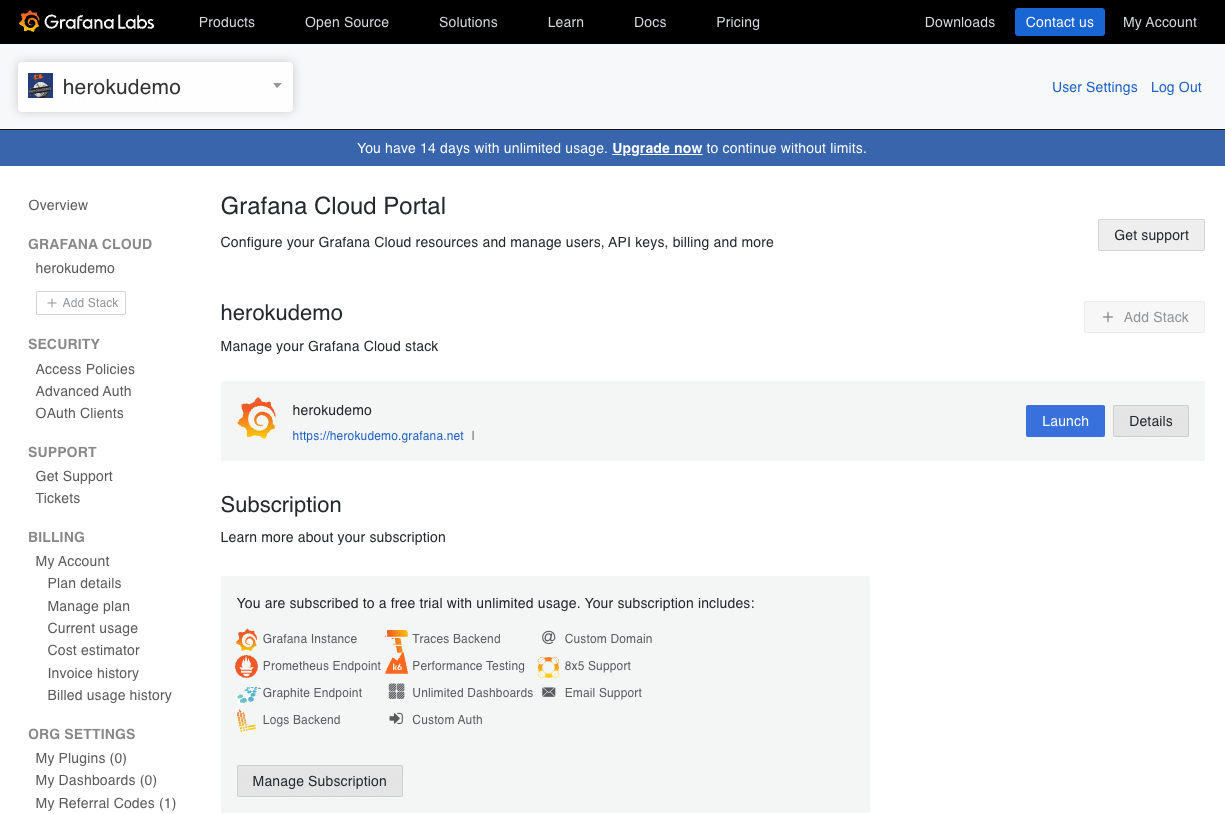Open Cost estimator
Viewport: 1225px width, 814px height.
(x=94, y=650)
